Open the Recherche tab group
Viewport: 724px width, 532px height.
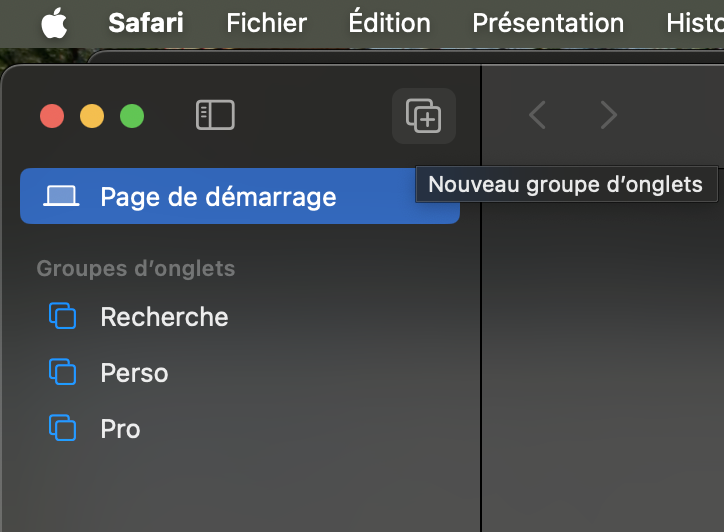point(240,317)
